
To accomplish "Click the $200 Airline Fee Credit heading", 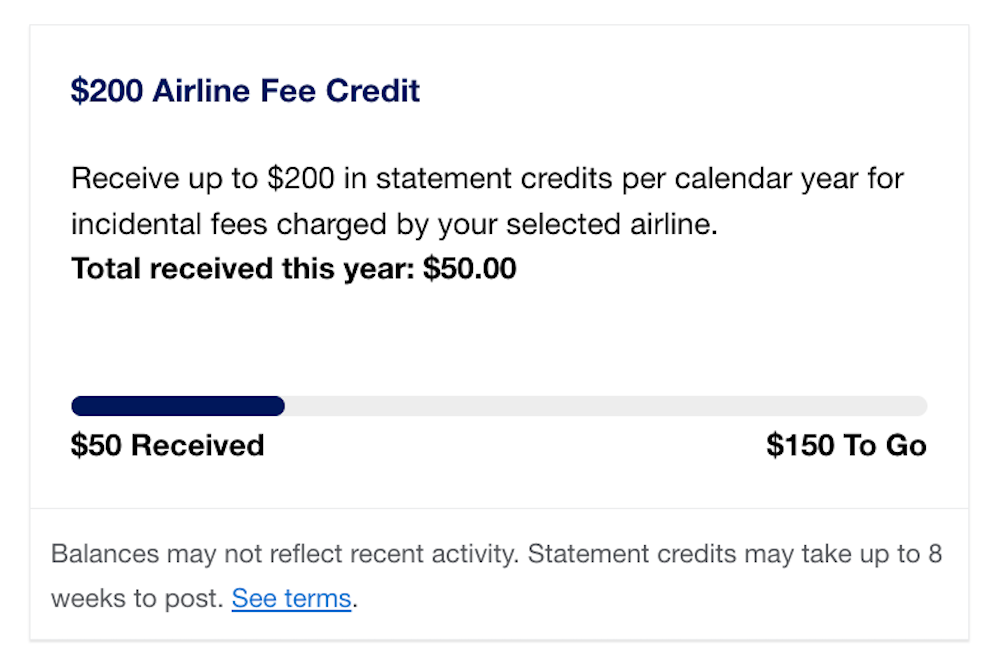I will coord(244,90).
